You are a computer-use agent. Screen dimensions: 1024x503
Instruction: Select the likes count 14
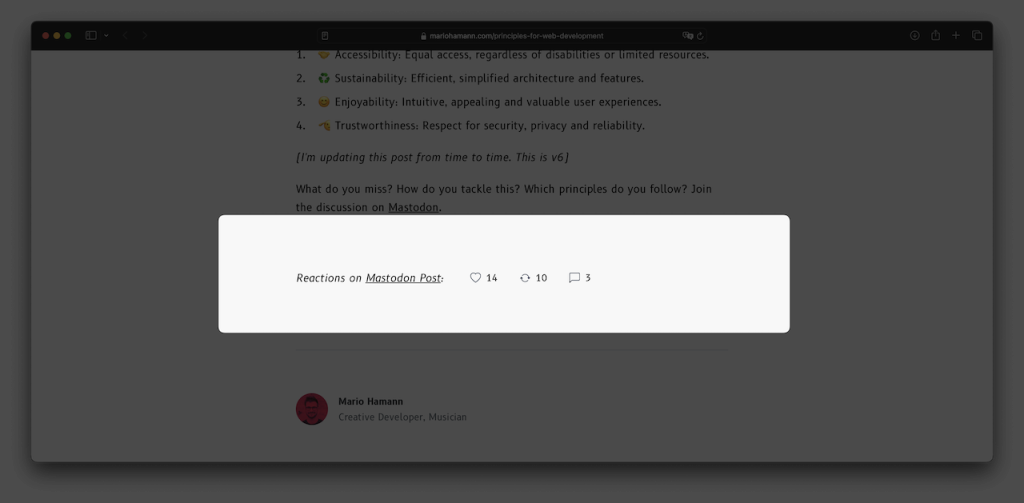point(492,278)
